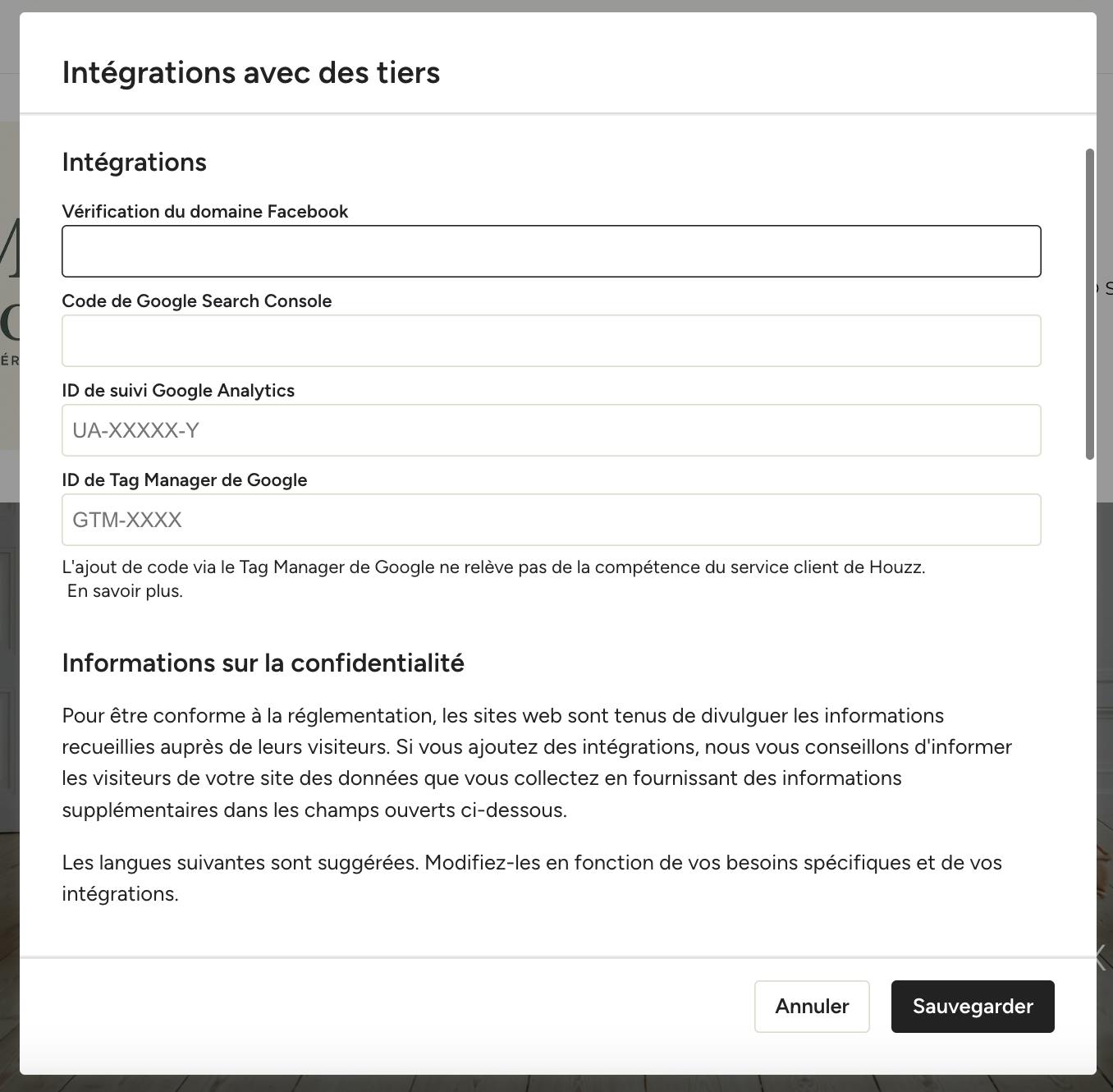
Task: Click the Code de Google Search Console label
Action: (x=197, y=301)
